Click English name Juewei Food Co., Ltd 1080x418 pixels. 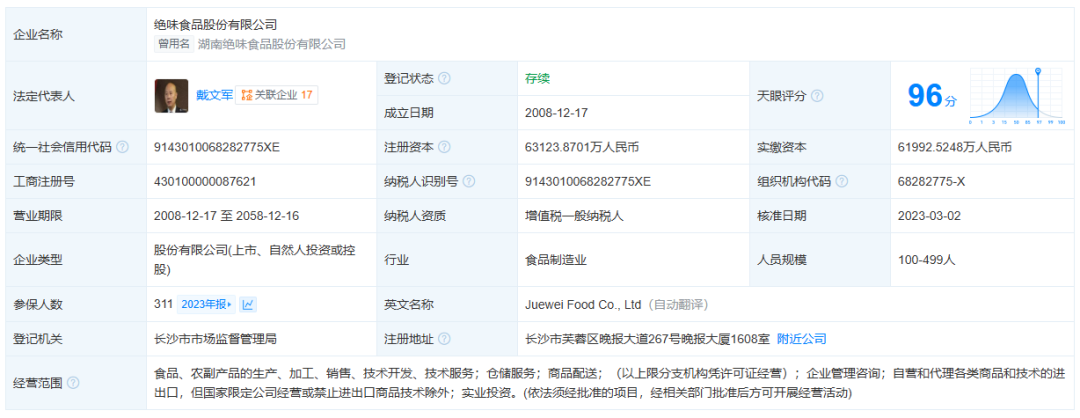583,304
